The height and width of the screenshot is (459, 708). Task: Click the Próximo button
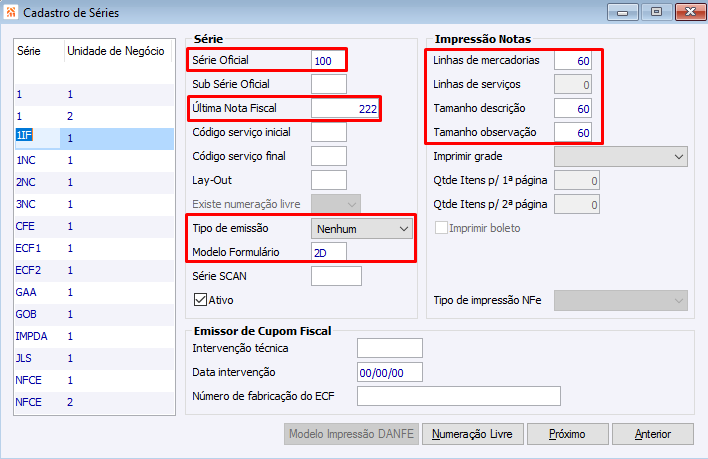(567, 434)
